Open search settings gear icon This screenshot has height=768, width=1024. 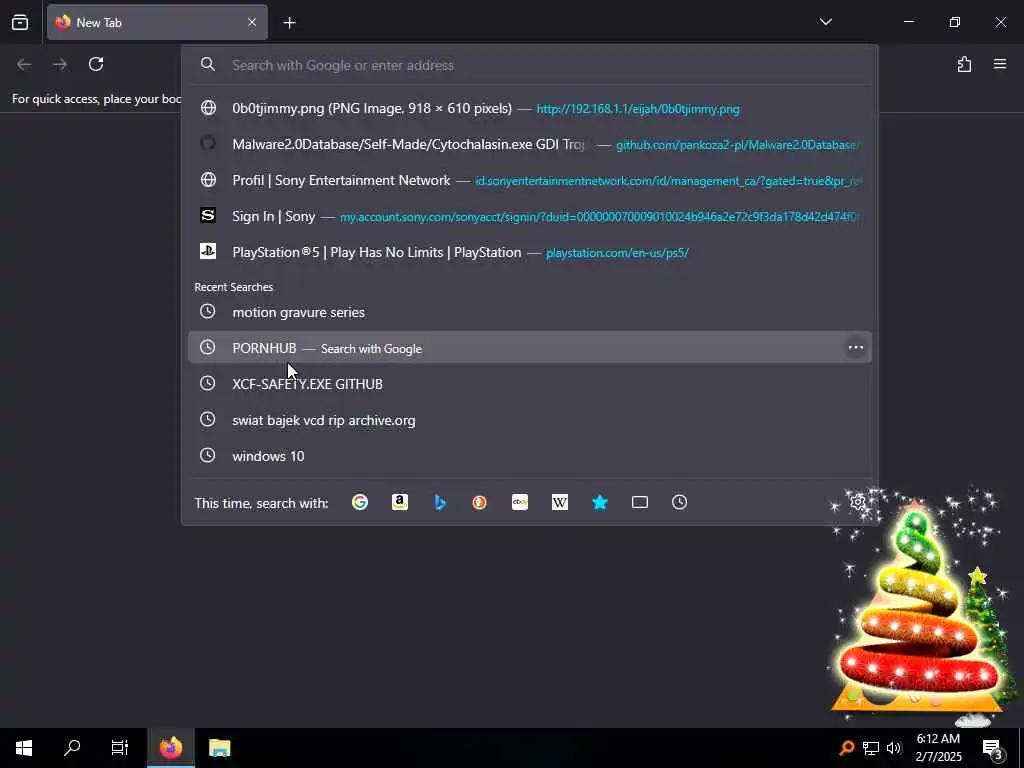click(857, 502)
